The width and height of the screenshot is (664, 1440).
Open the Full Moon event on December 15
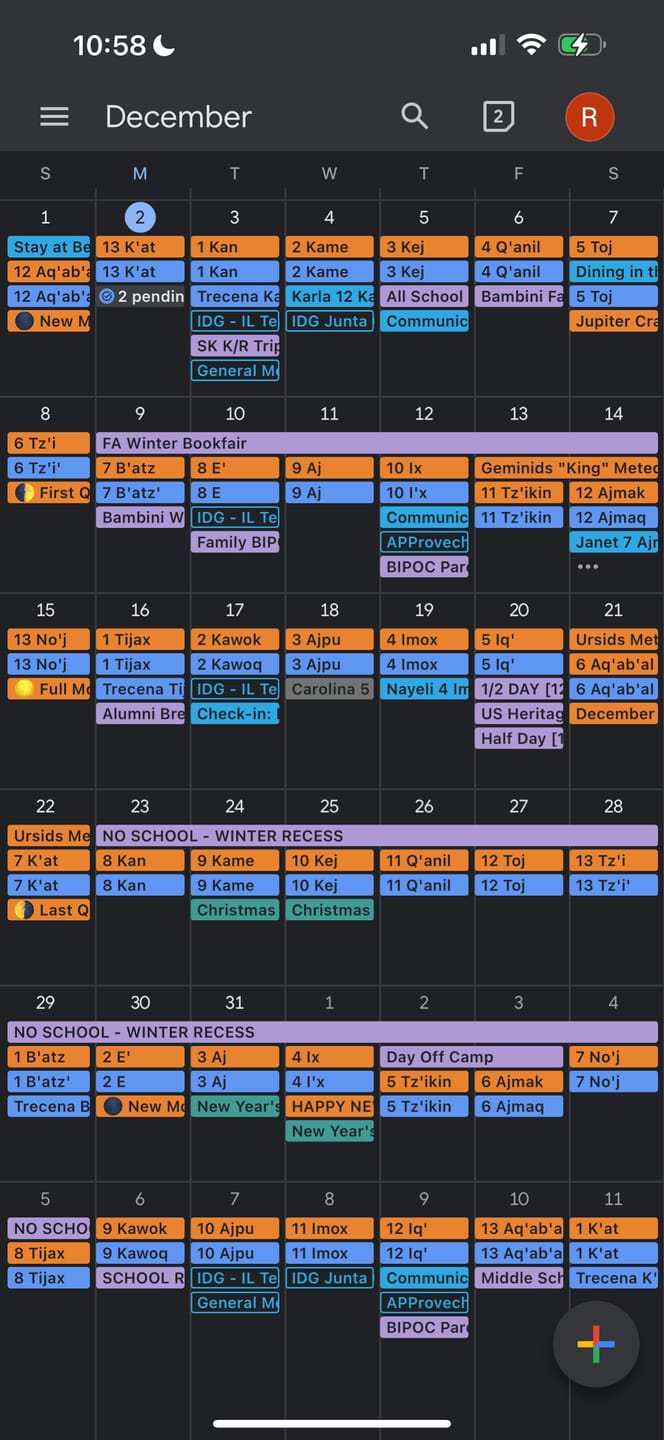49,689
